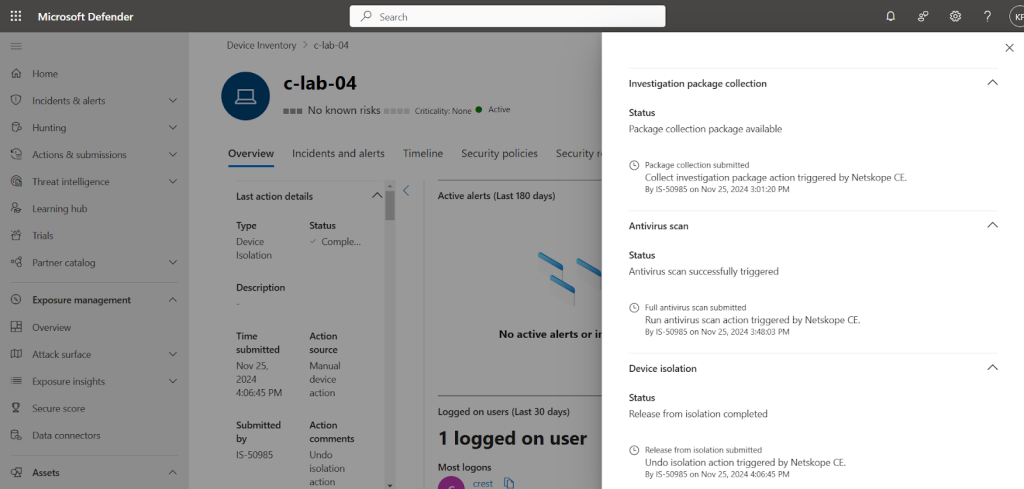
Task: Click 'Package collection package available' status text
Action: [x=705, y=129]
